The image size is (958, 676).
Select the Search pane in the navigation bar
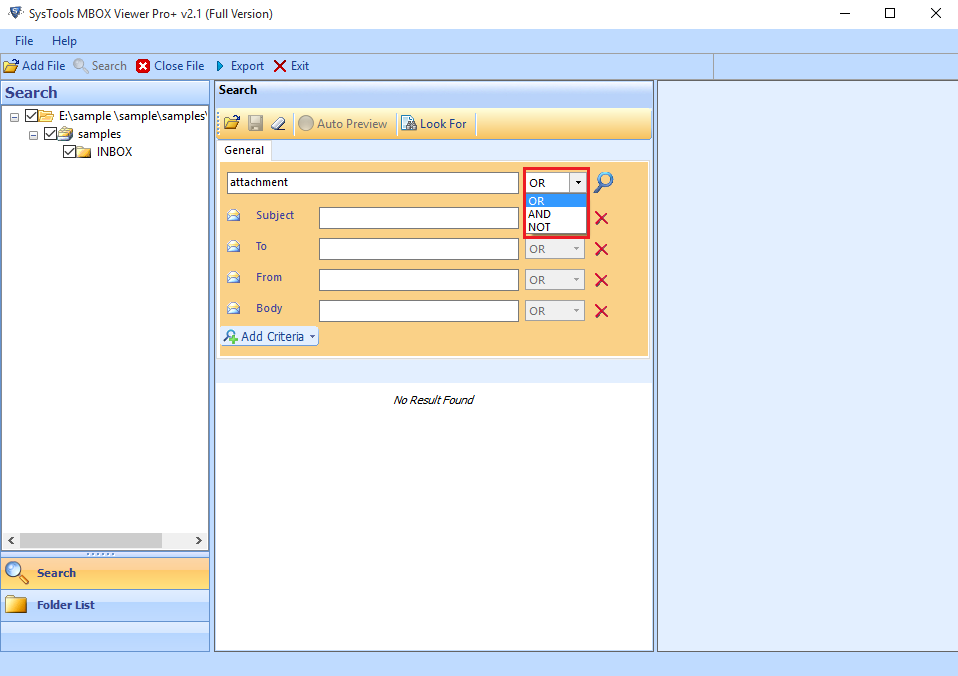pyautogui.click(x=105, y=573)
